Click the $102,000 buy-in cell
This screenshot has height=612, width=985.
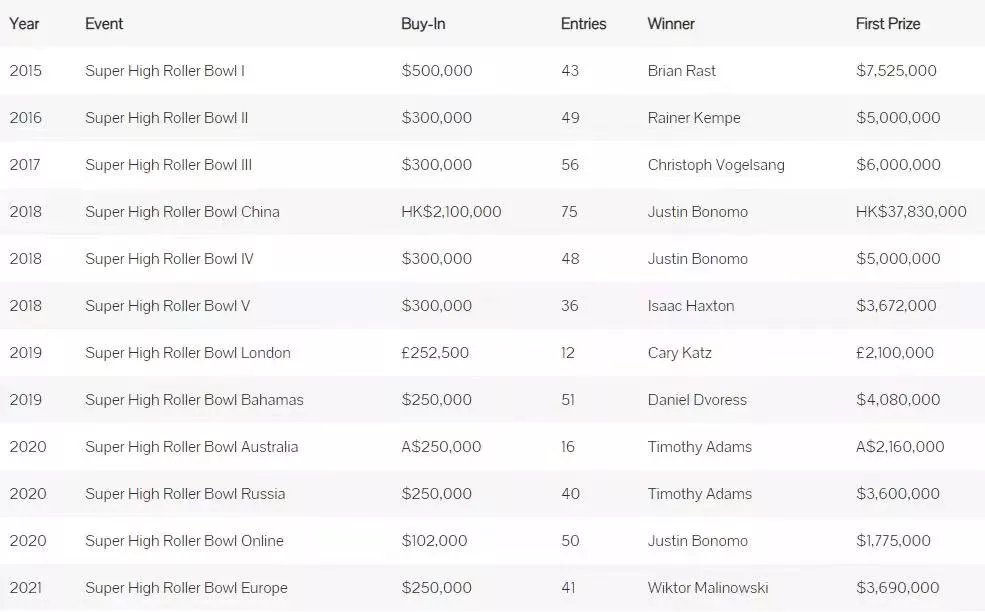click(x=434, y=541)
